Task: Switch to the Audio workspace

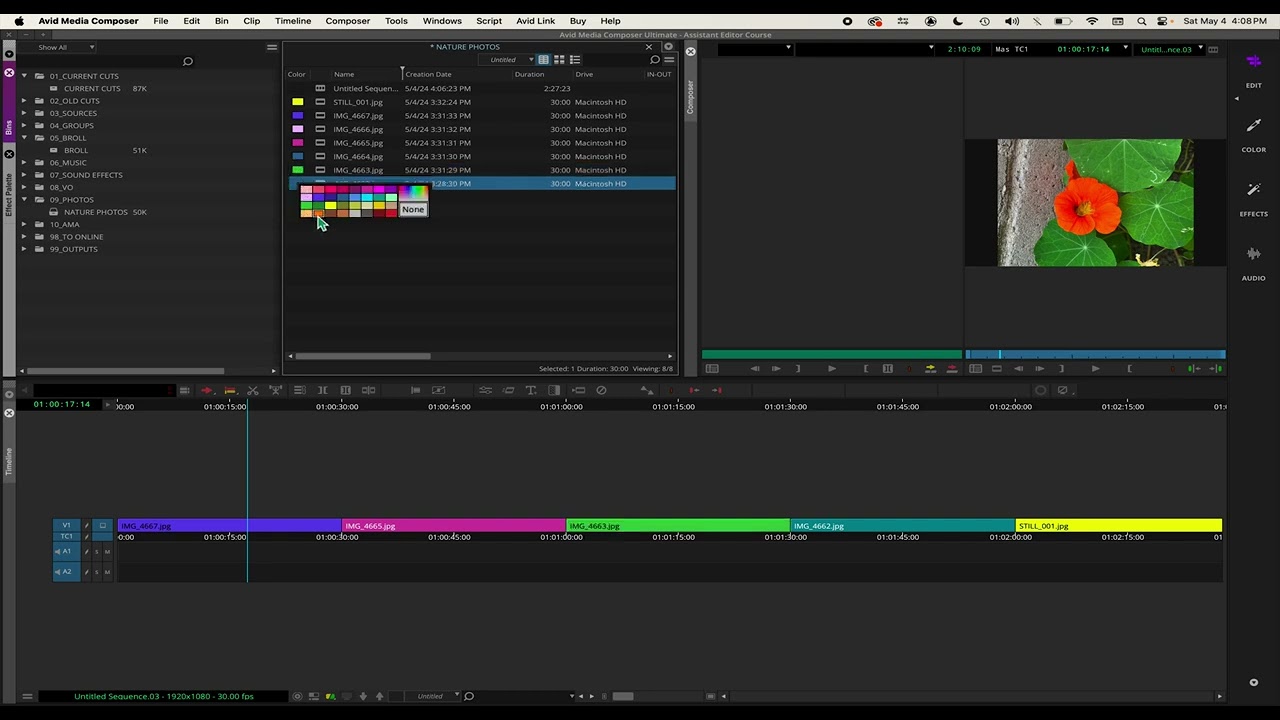Action: click(x=1253, y=262)
